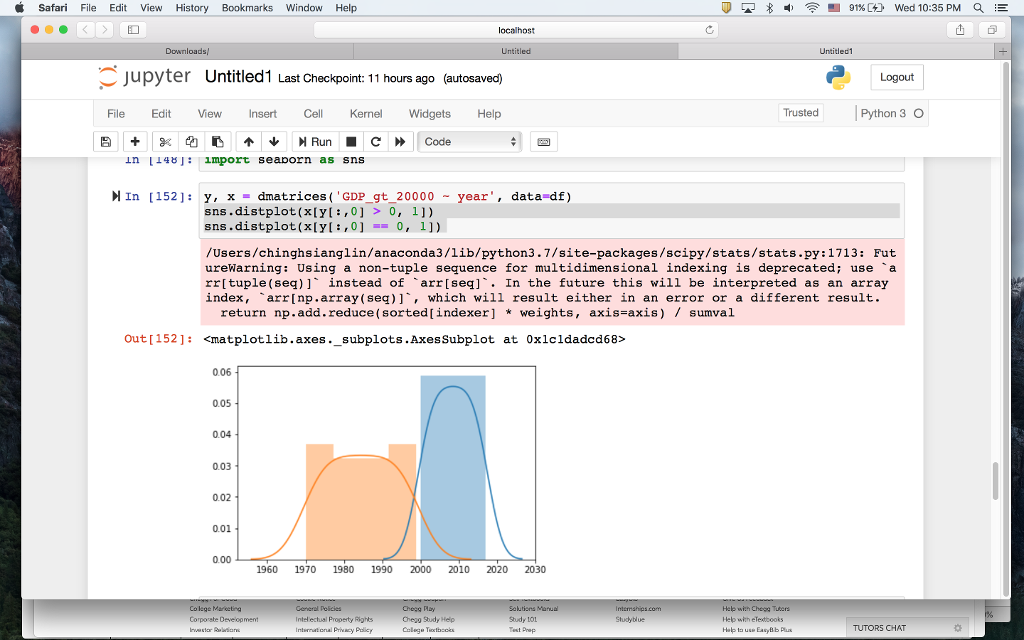Click the battery status indicator

click(x=867, y=8)
